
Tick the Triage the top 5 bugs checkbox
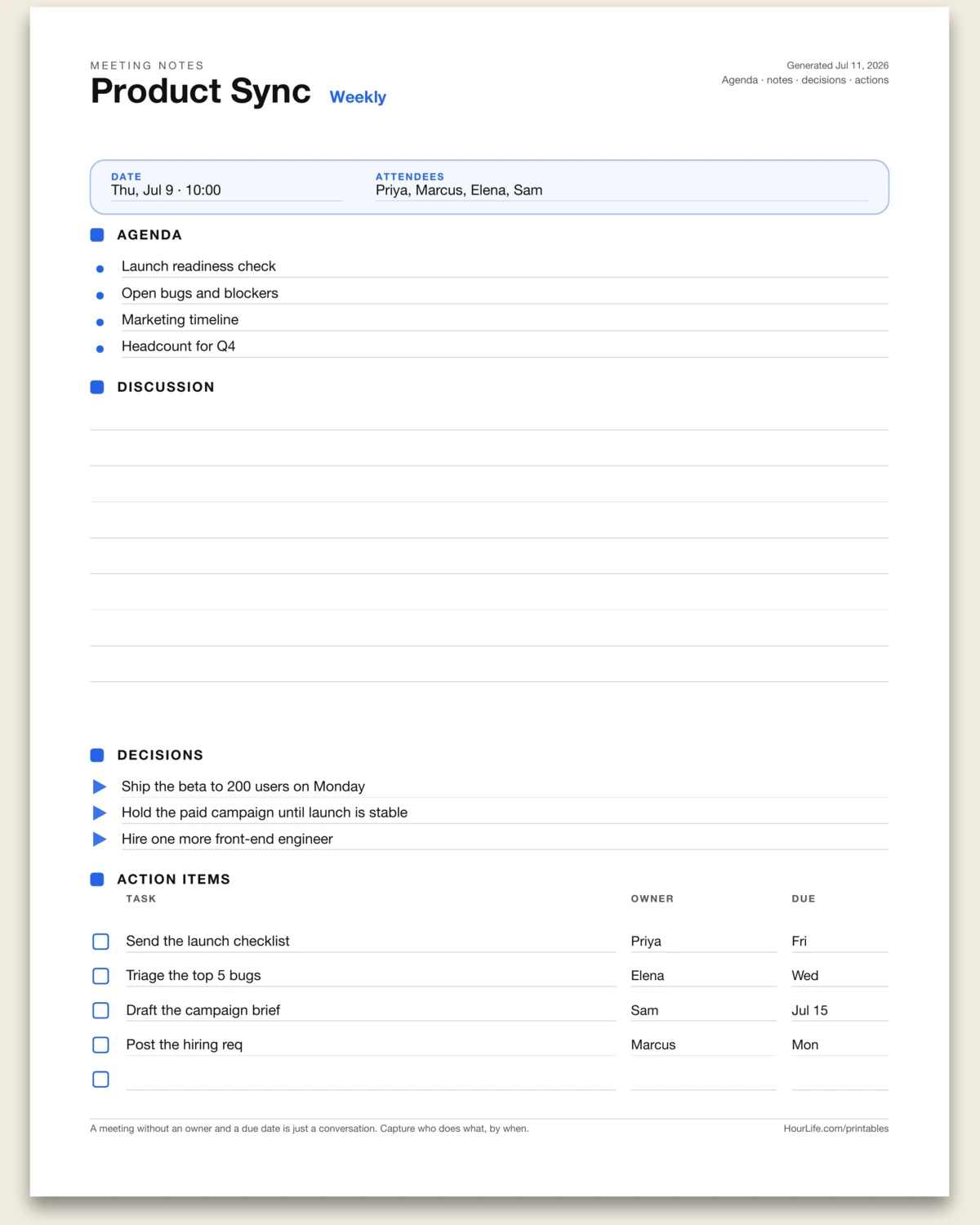point(100,976)
